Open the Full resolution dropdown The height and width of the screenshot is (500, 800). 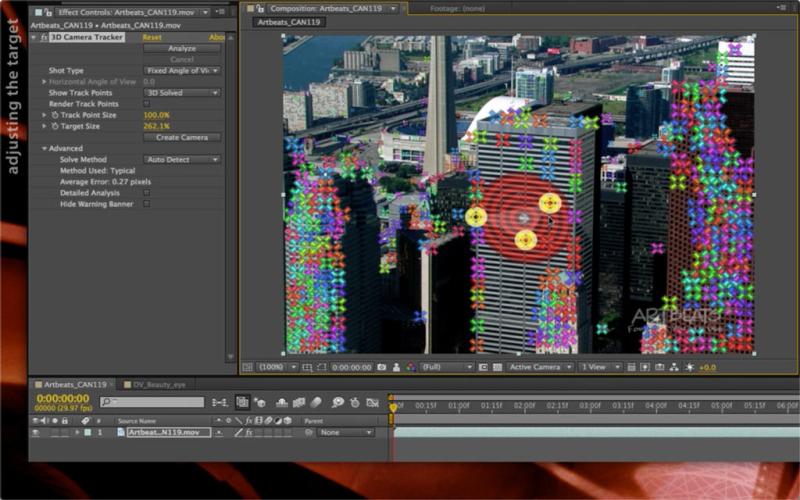pyautogui.click(x=446, y=367)
